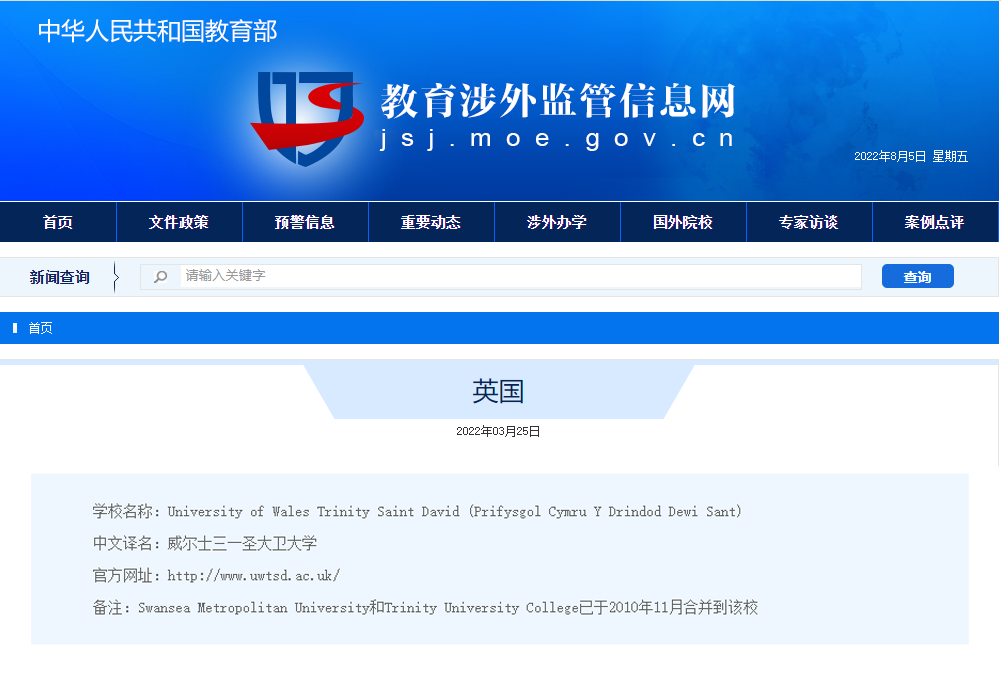
Task: Click the 新闻查询 label
Action: tap(59, 277)
